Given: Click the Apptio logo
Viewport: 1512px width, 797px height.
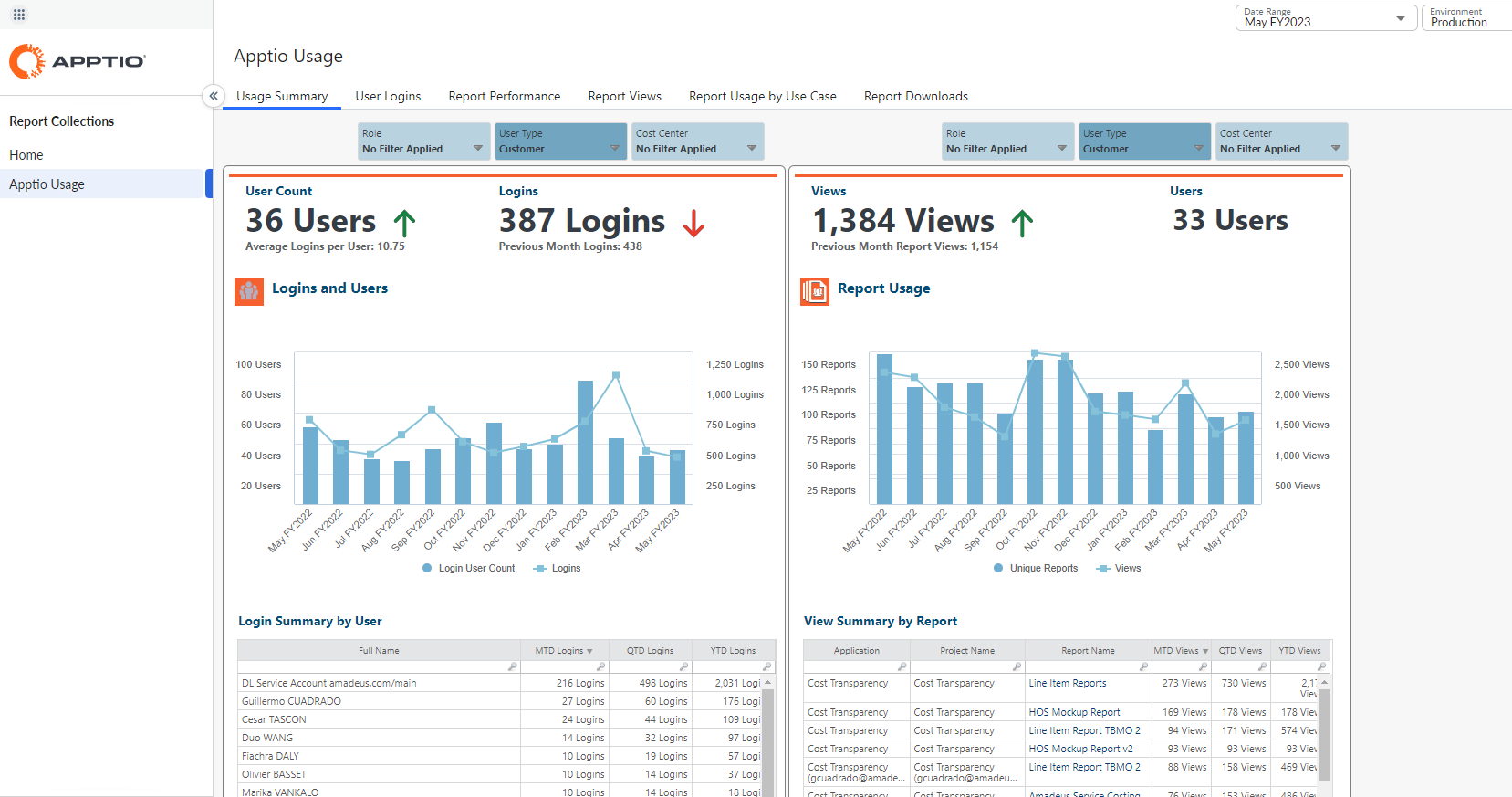Looking at the screenshot, I should [78, 61].
